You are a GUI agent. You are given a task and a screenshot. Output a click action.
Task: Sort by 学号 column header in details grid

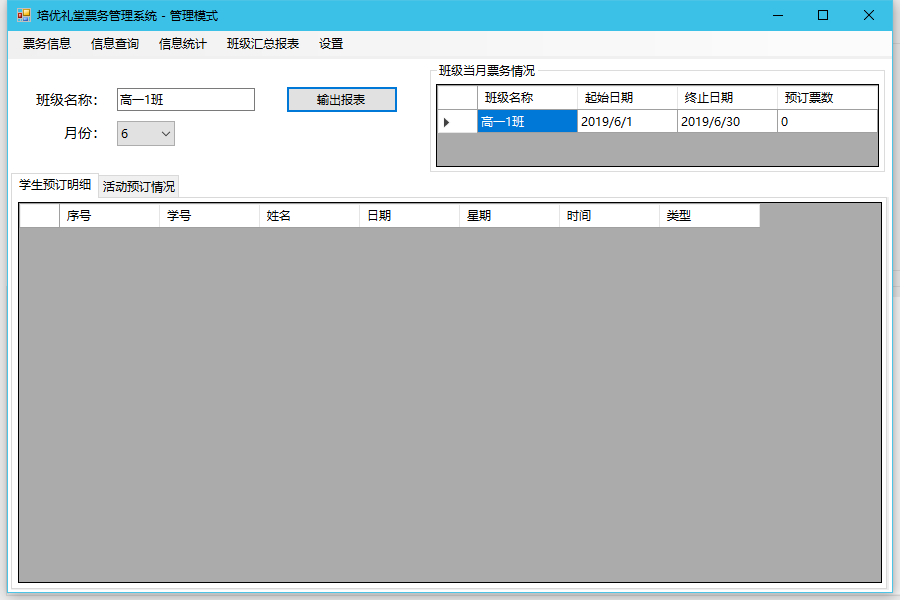point(209,216)
